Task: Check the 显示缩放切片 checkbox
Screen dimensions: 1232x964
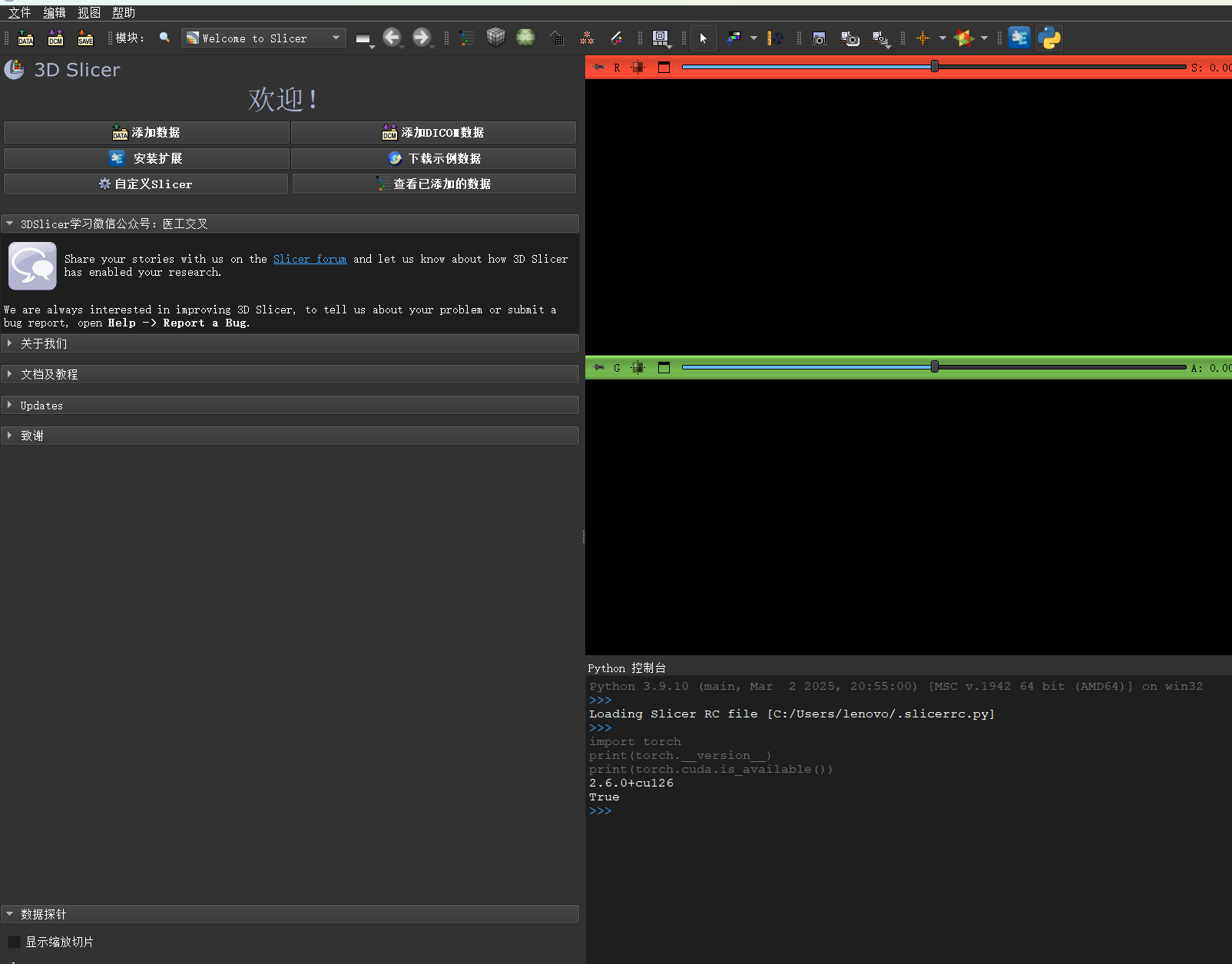Action: point(14,942)
